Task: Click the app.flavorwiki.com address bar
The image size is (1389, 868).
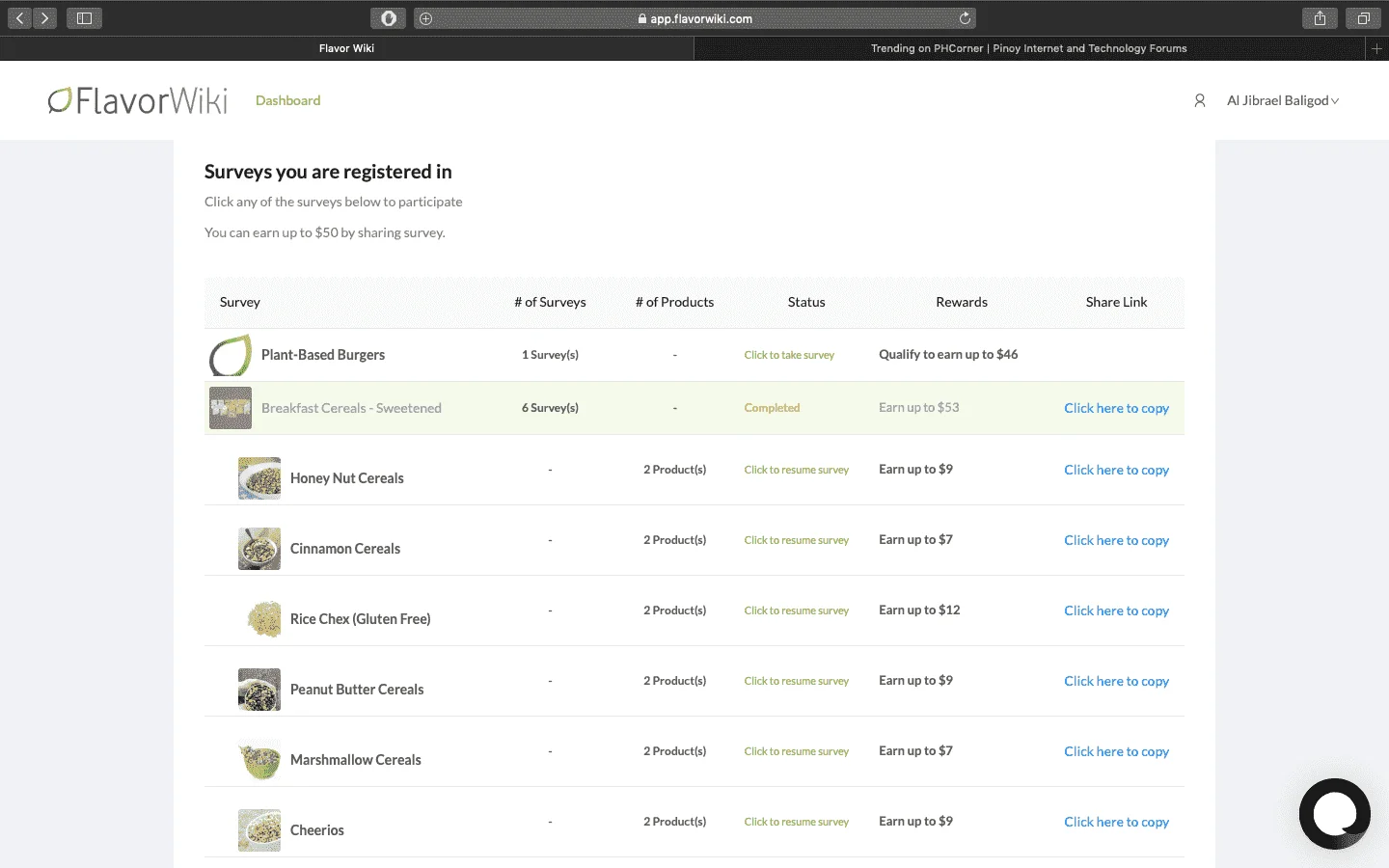Action: 694,18
